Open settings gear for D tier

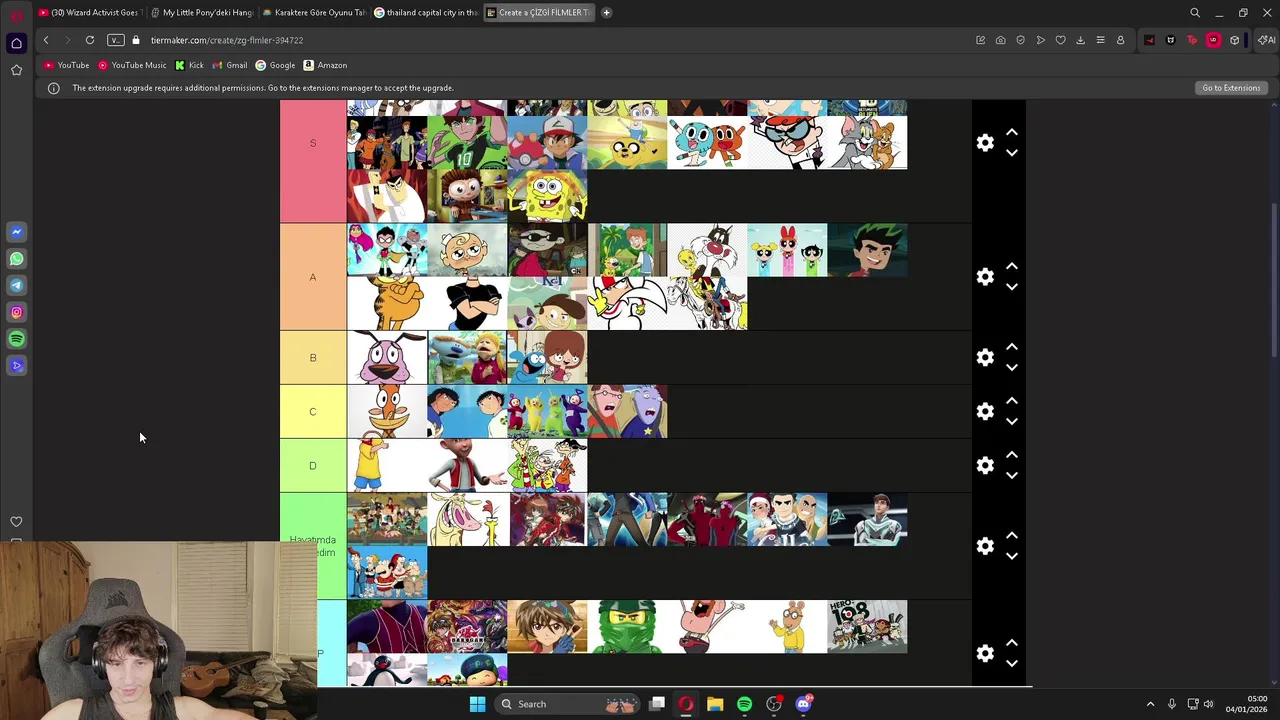coord(985,466)
